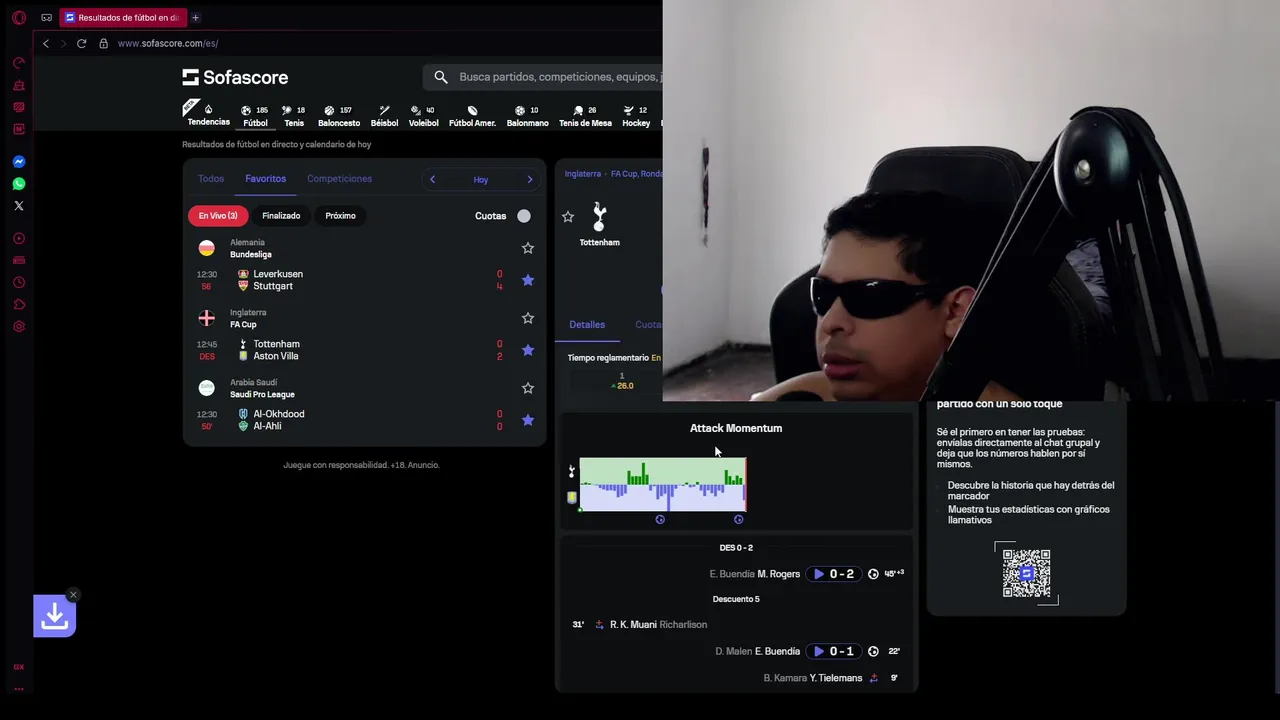
Task: Select Voleibol sport tab
Action: click(423, 116)
